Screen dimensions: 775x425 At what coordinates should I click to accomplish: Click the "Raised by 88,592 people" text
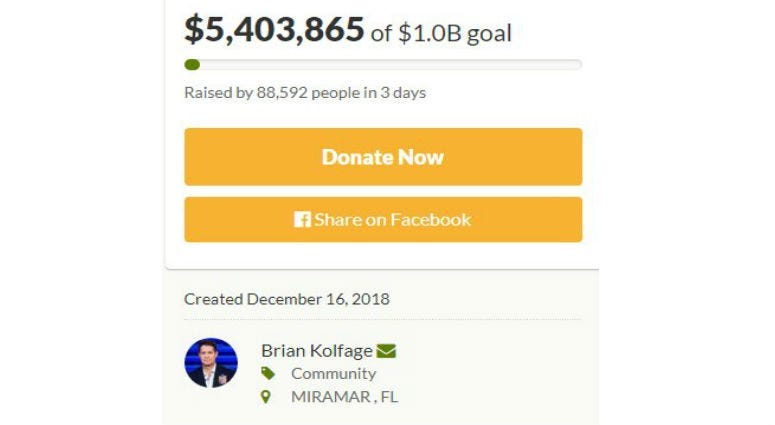[x=265, y=93]
